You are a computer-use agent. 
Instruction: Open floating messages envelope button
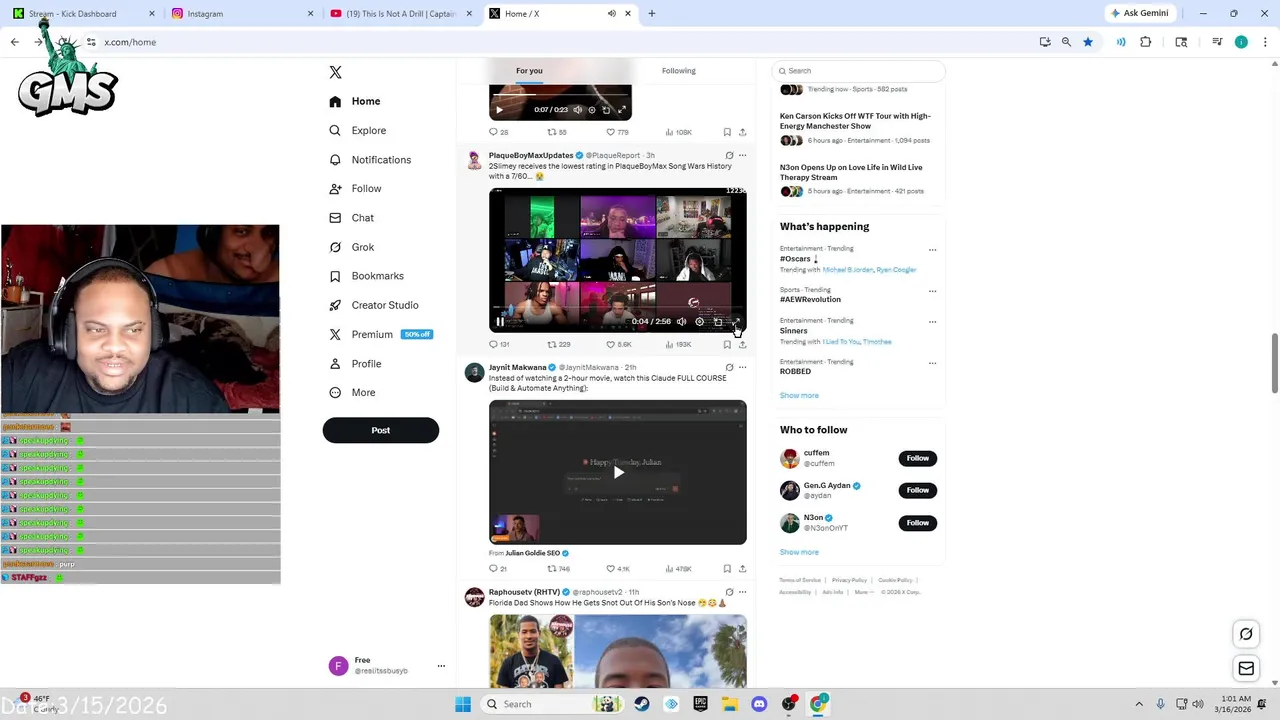pos(1246,668)
